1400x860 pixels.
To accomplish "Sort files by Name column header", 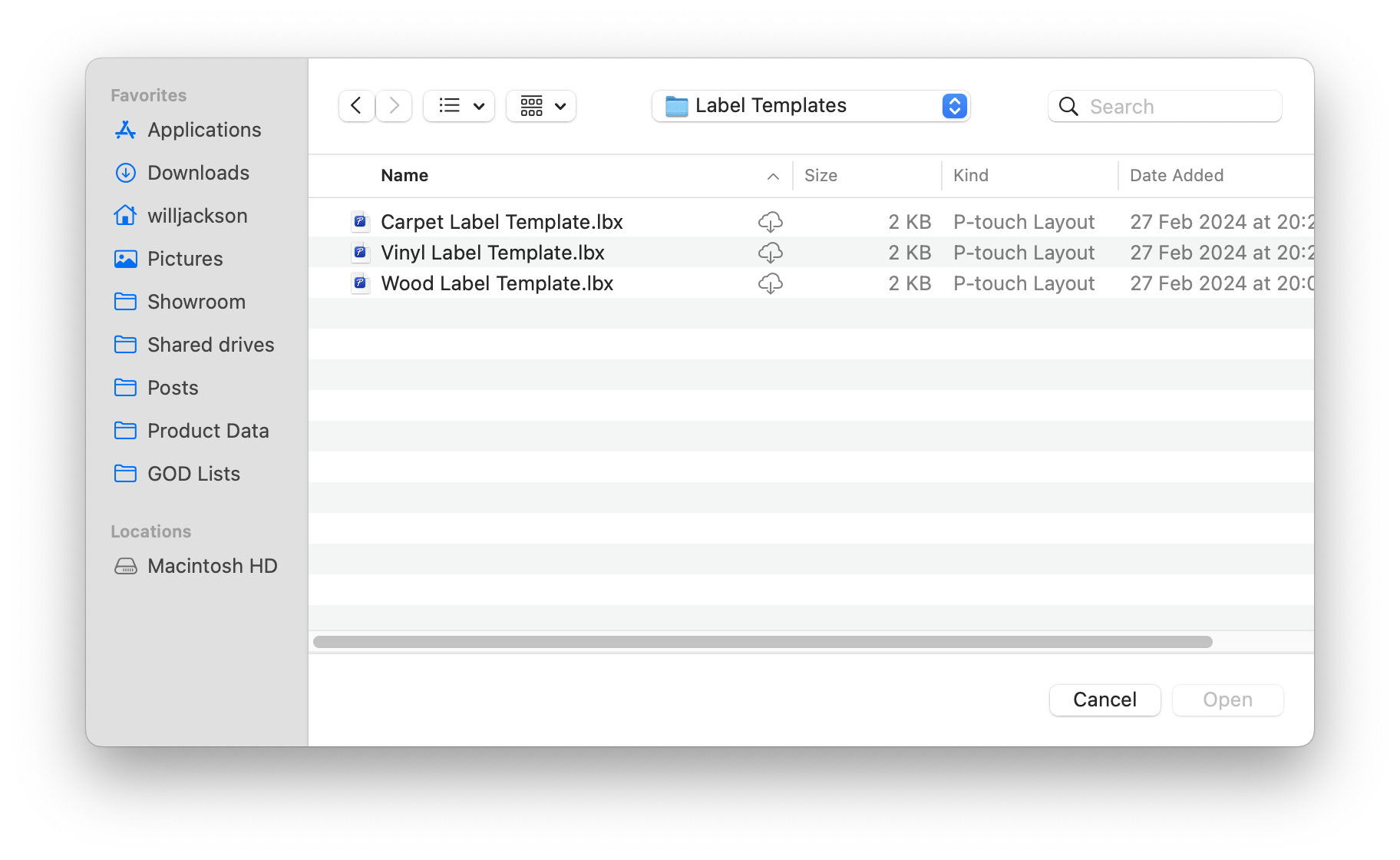I will click(404, 176).
